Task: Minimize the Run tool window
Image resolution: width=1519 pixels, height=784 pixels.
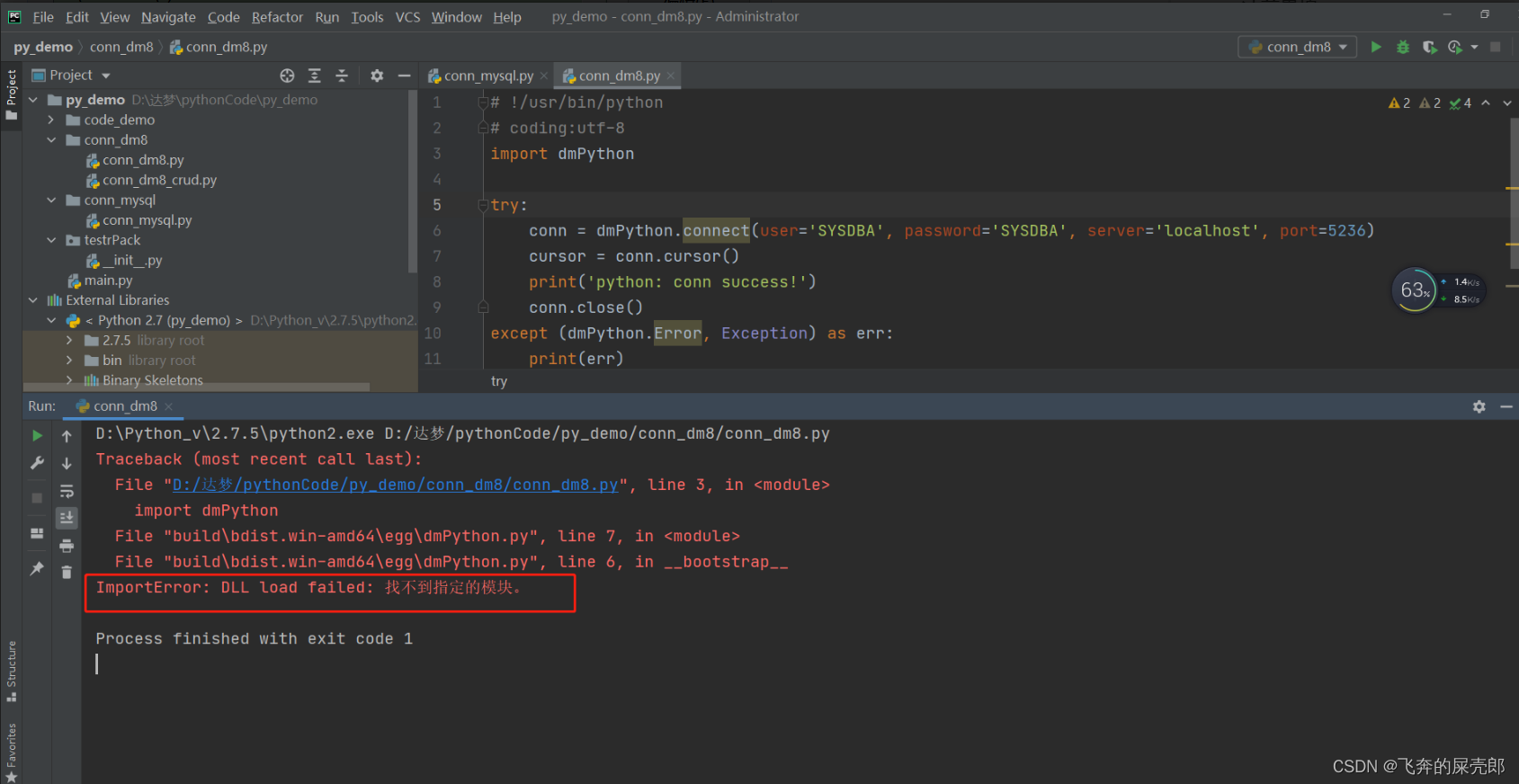Action: click(x=1506, y=406)
